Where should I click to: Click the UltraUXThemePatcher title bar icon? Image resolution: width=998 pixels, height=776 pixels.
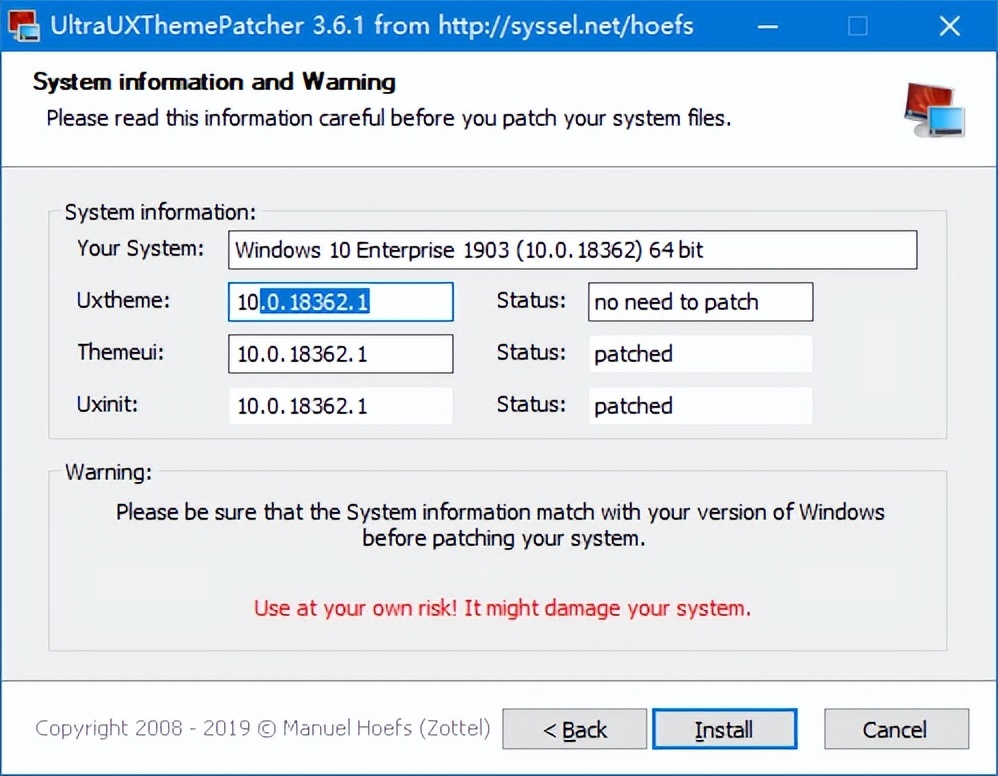[24, 26]
